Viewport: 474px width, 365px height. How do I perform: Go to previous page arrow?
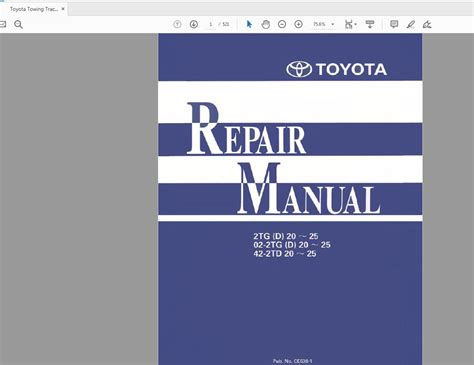point(177,24)
